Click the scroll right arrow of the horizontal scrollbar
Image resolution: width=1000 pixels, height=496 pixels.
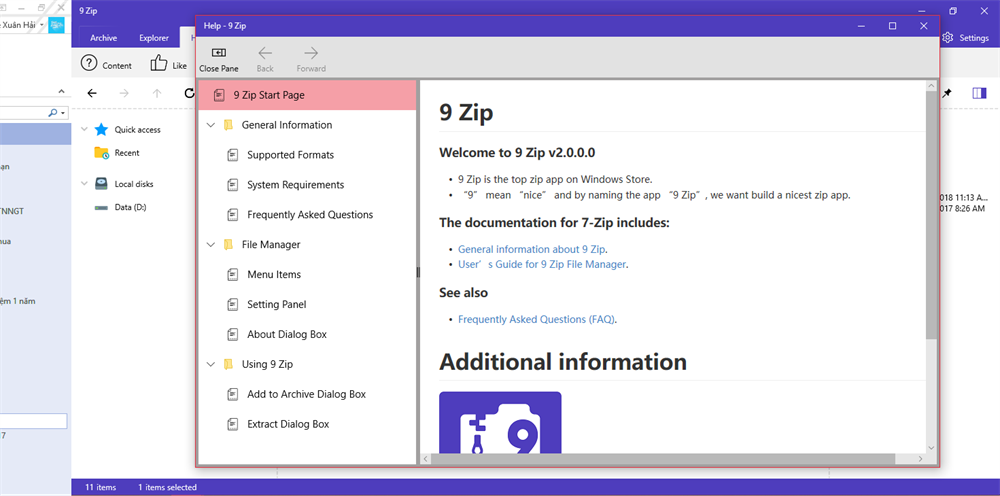click(x=920, y=458)
